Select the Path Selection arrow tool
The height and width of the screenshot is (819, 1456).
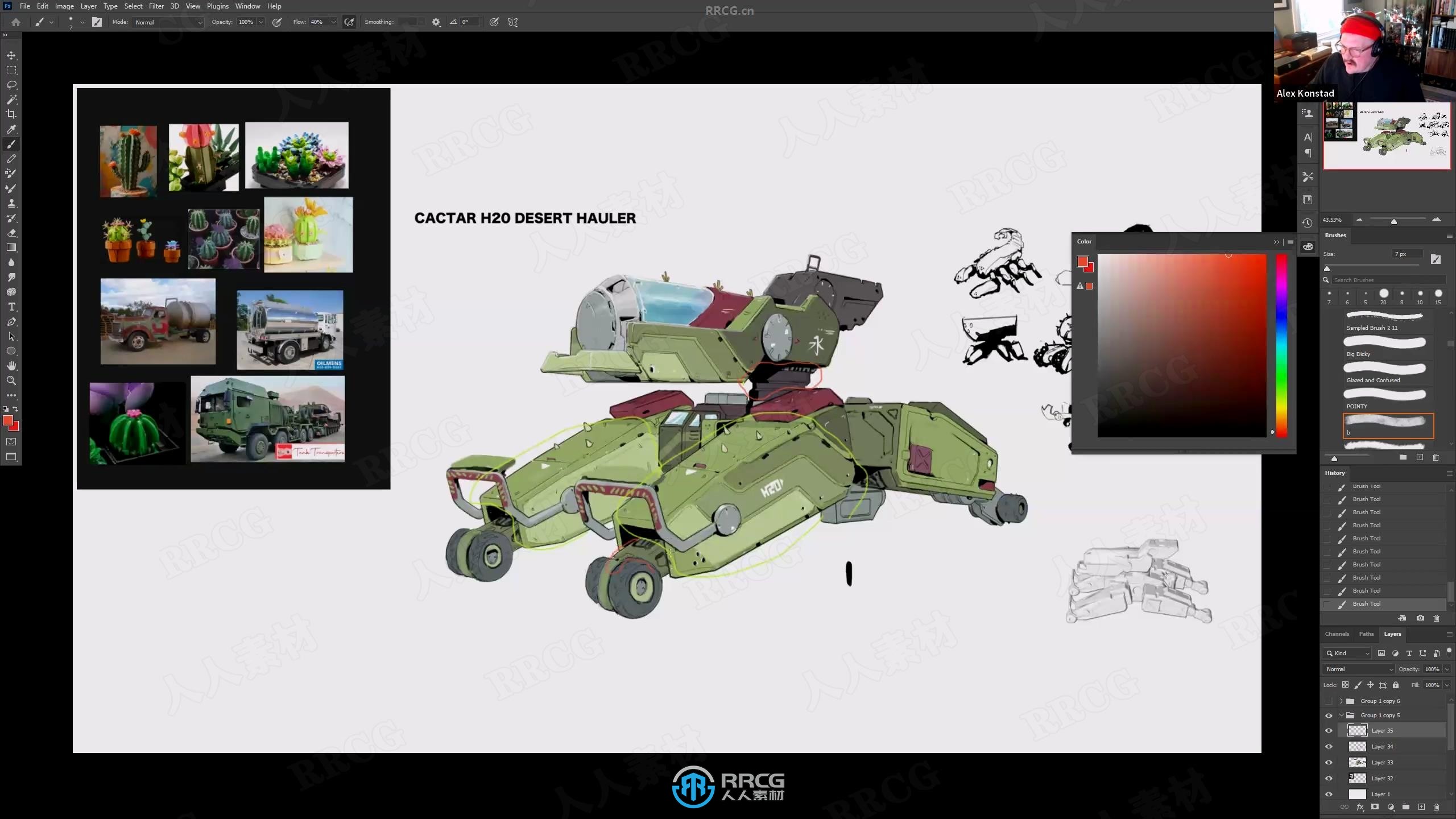(x=11, y=336)
